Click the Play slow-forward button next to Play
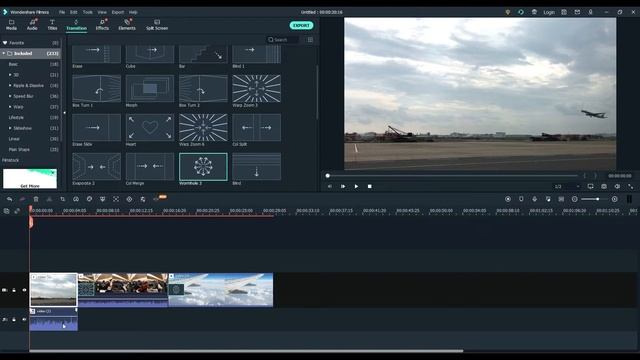 click(343, 187)
